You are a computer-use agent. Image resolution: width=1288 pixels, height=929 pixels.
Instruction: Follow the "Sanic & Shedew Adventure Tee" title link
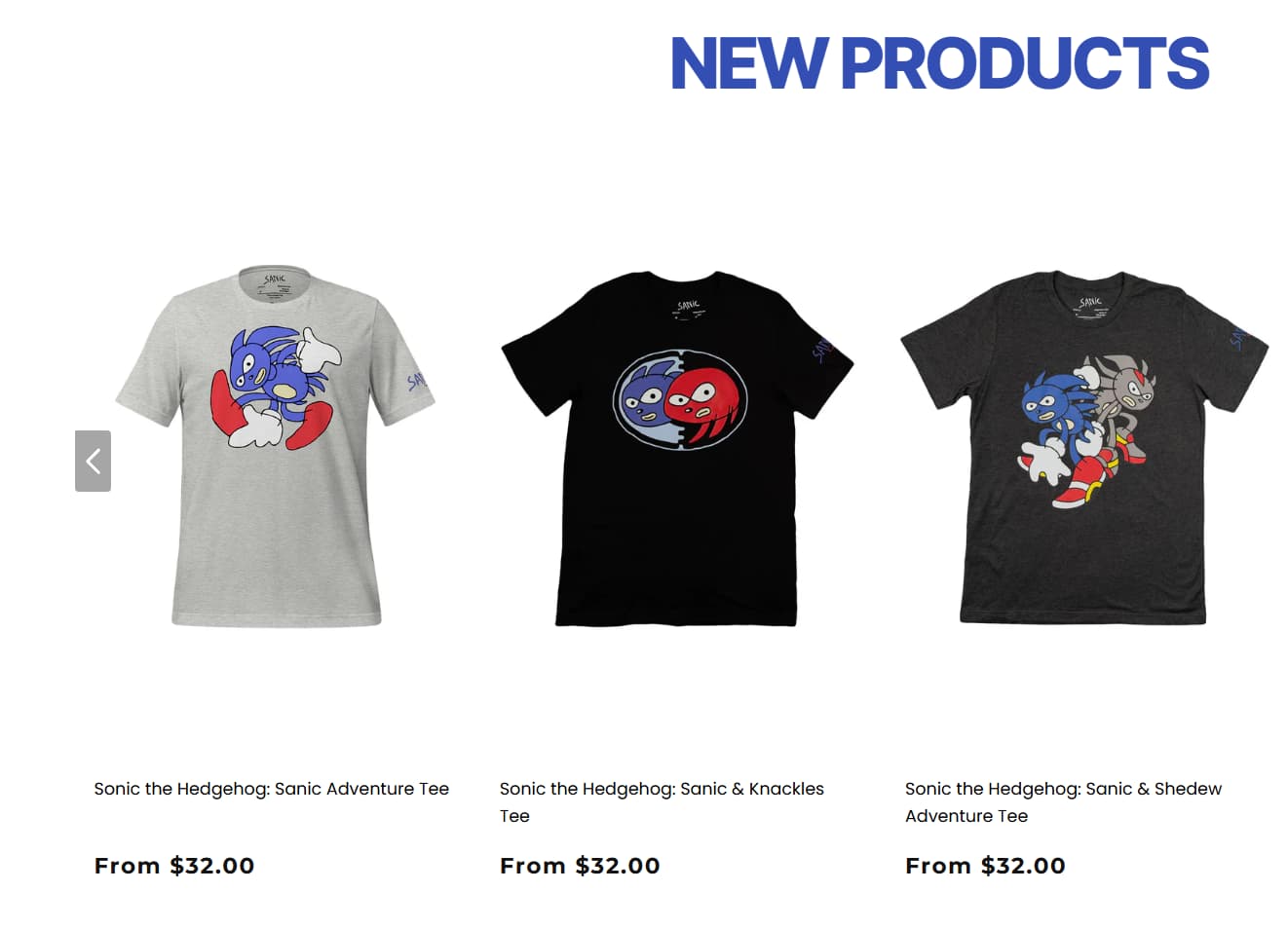click(1063, 802)
